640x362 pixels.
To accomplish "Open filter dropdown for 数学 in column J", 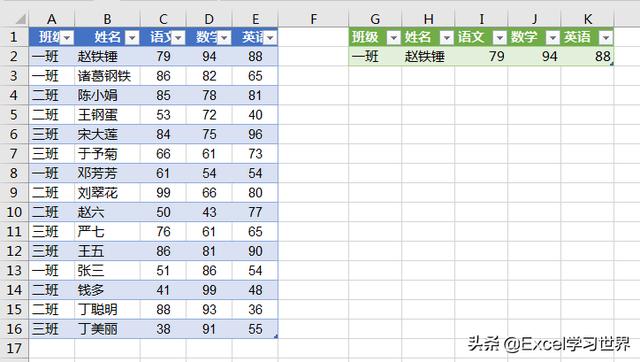I will [x=553, y=38].
